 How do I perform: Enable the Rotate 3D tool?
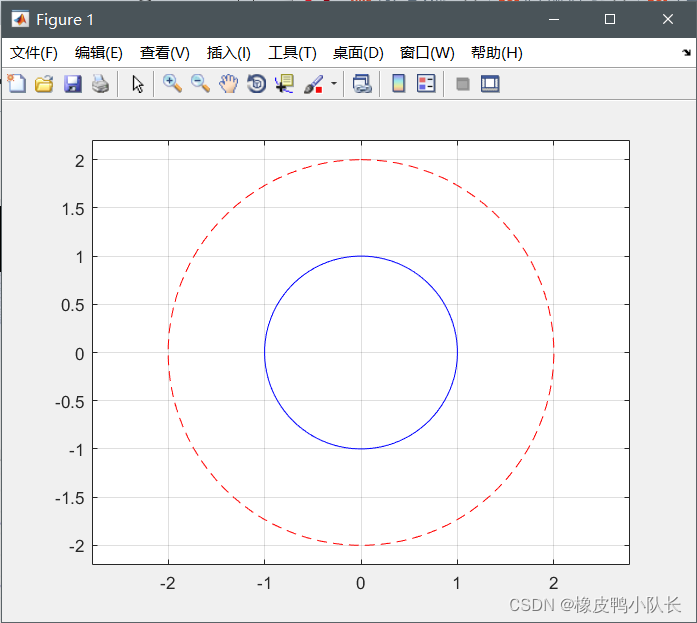tap(256, 84)
